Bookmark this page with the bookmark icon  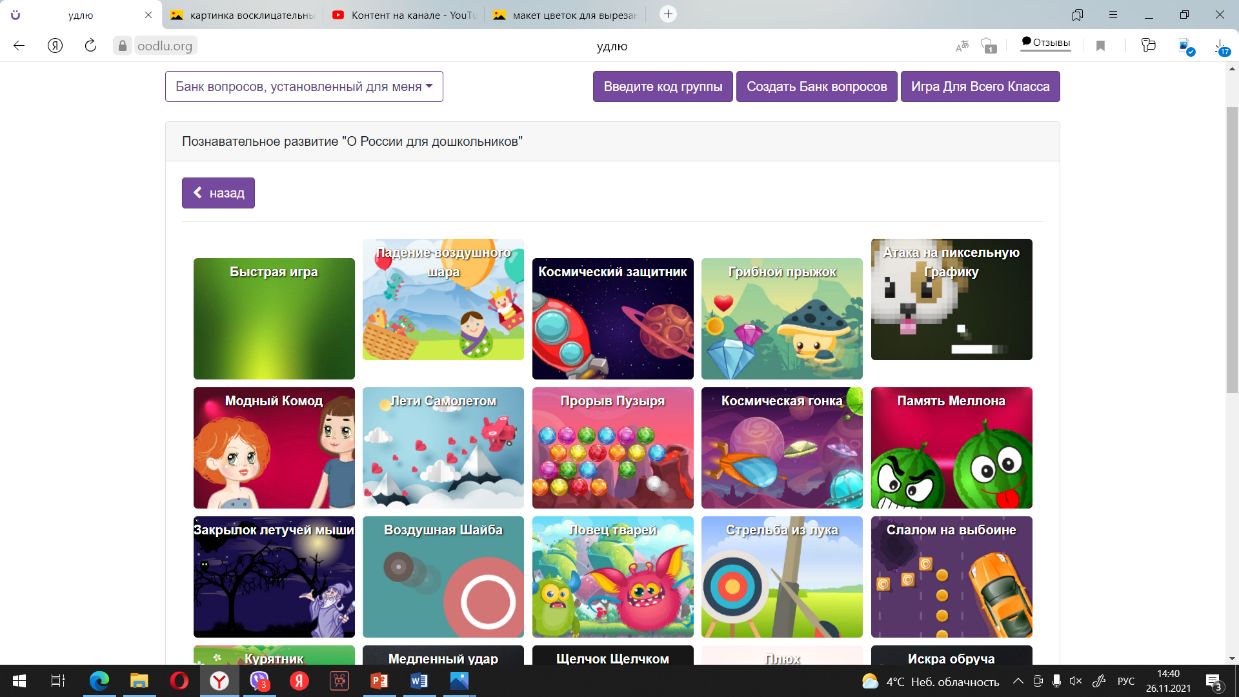click(x=1100, y=45)
